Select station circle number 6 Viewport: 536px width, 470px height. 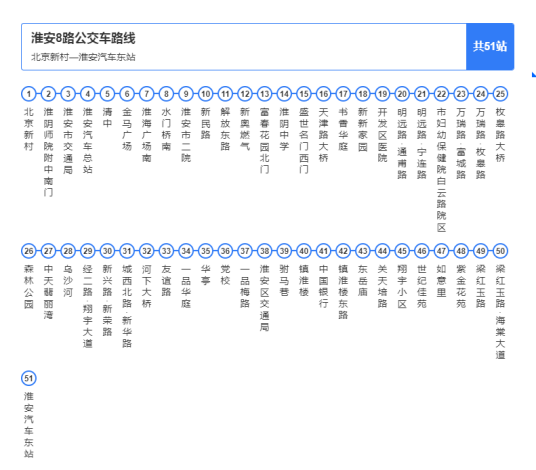[127, 94]
